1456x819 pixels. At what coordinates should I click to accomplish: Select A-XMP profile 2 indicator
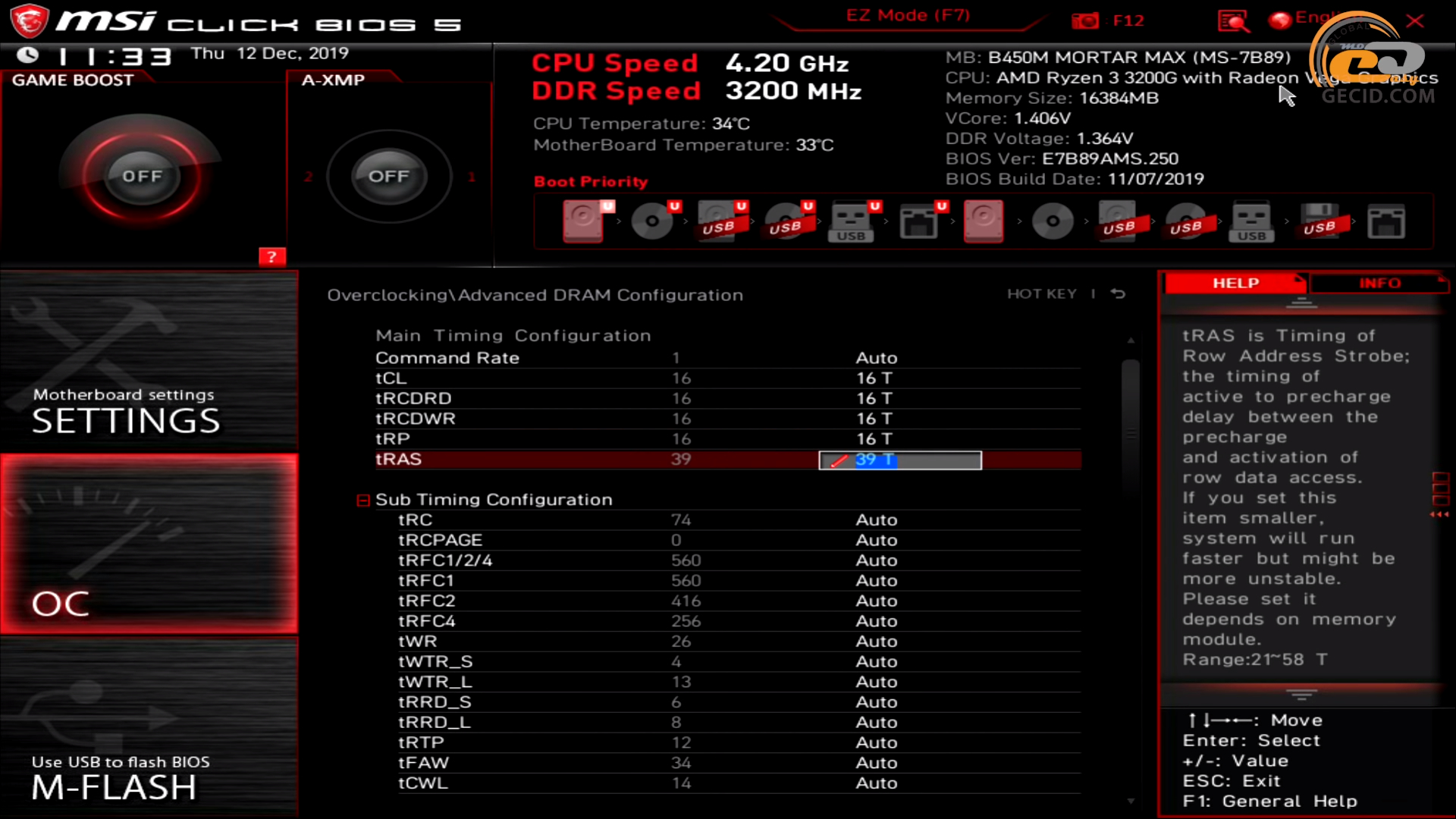[308, 177]
